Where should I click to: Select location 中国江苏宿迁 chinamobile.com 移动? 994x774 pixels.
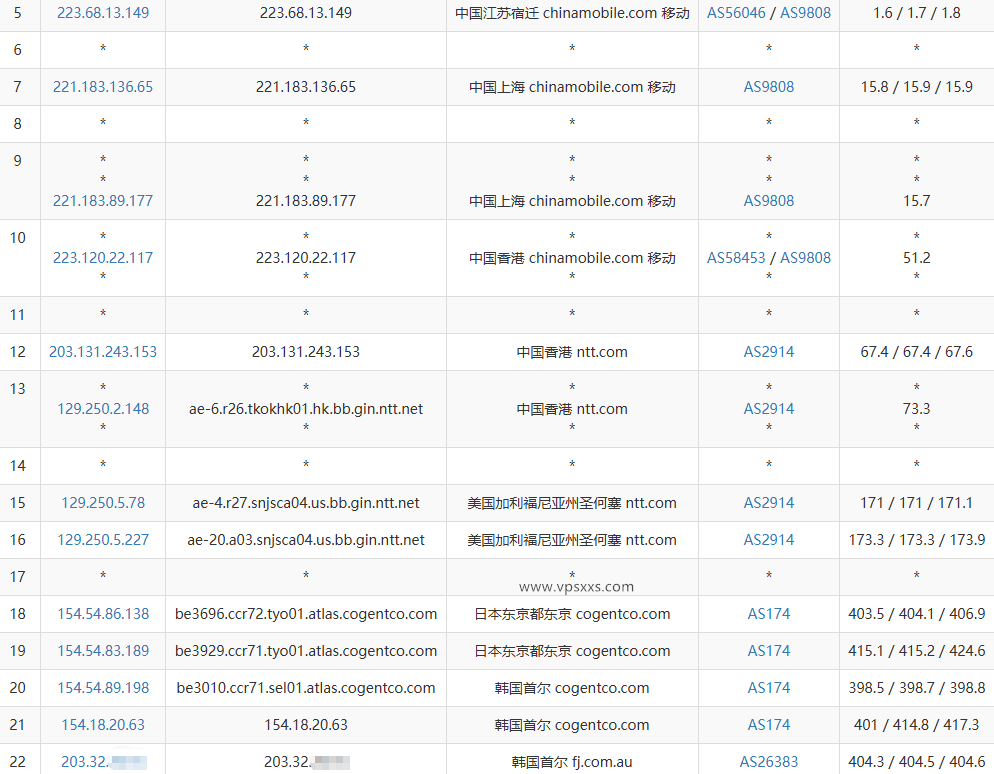[x=572, y=13]
